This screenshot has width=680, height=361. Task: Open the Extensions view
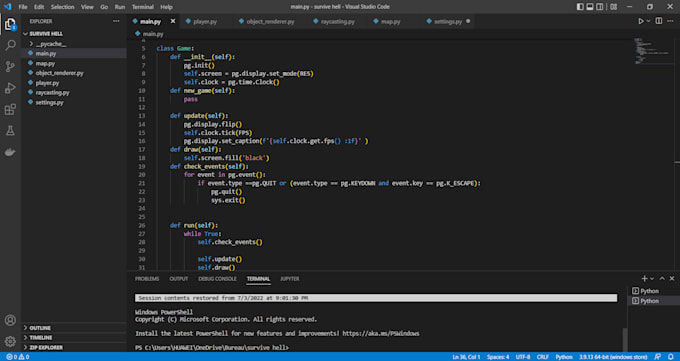[10, 109]
